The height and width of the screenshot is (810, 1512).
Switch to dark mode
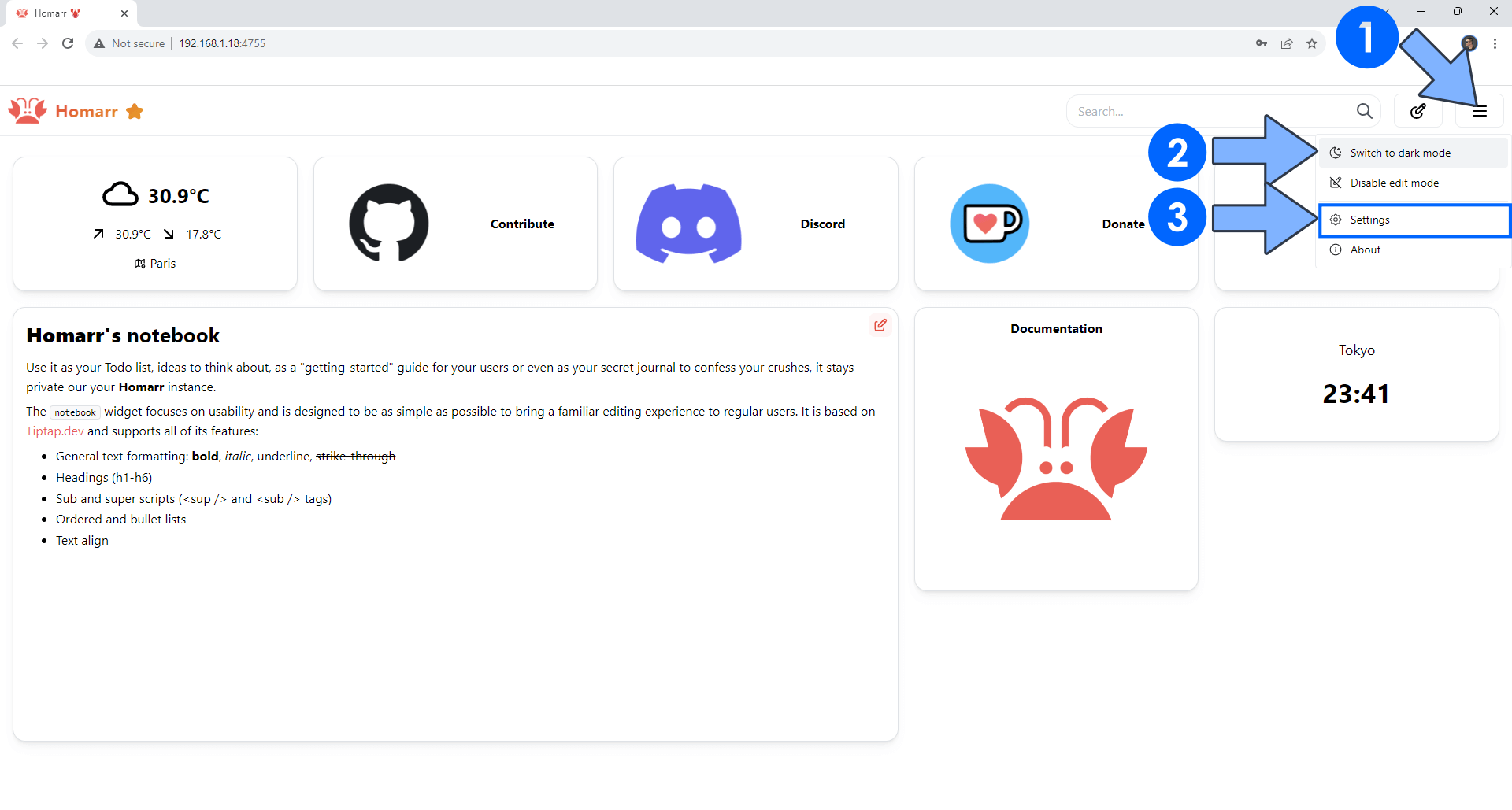point(1414,153)
